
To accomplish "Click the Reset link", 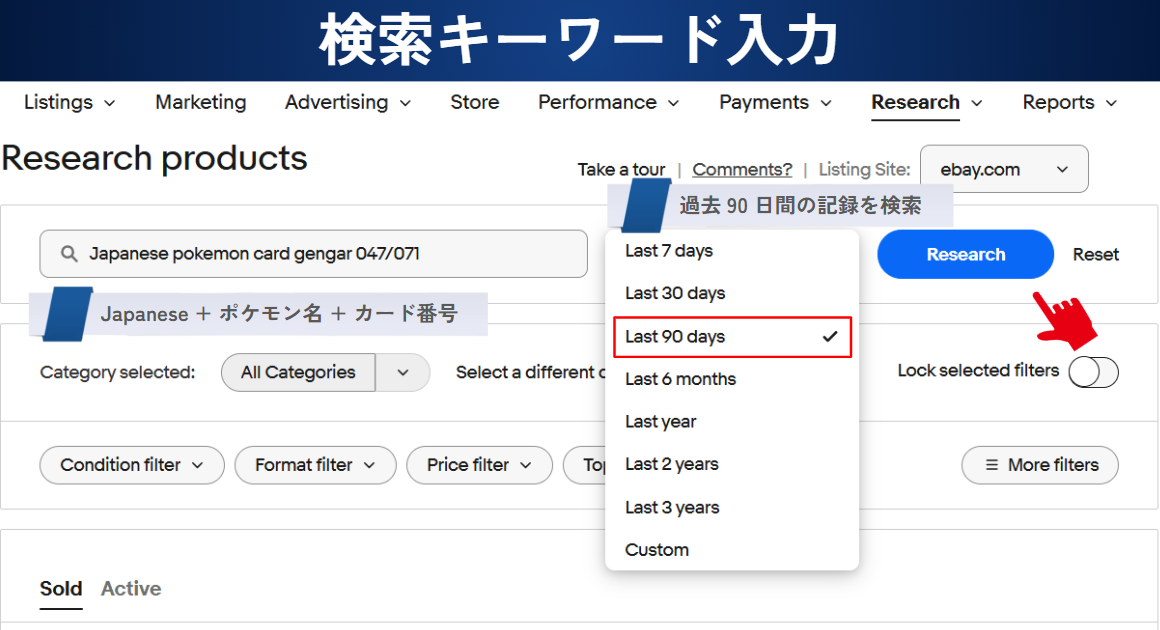I will tap(1096, 255).
